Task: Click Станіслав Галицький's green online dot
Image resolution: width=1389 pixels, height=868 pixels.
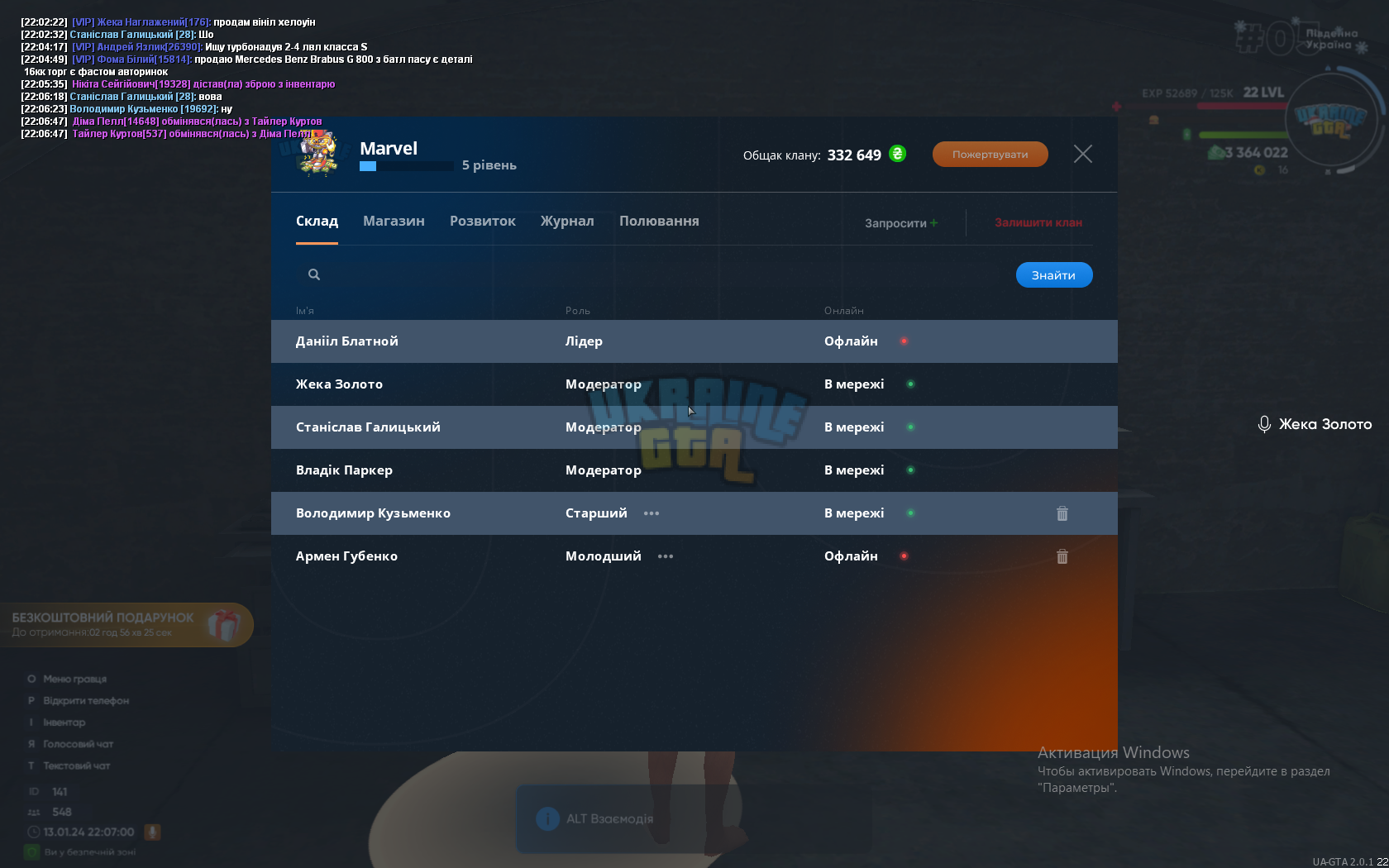Action: (910, 427)
